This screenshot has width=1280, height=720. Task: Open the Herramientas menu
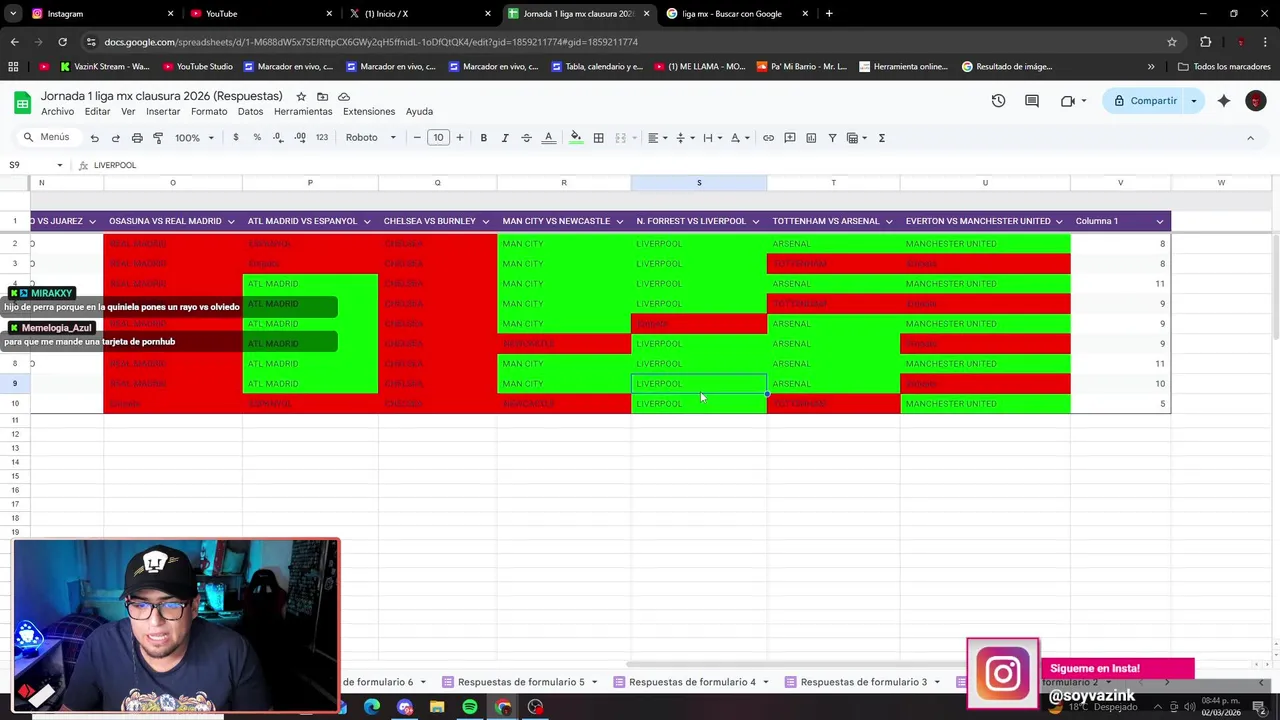[303, 111]
